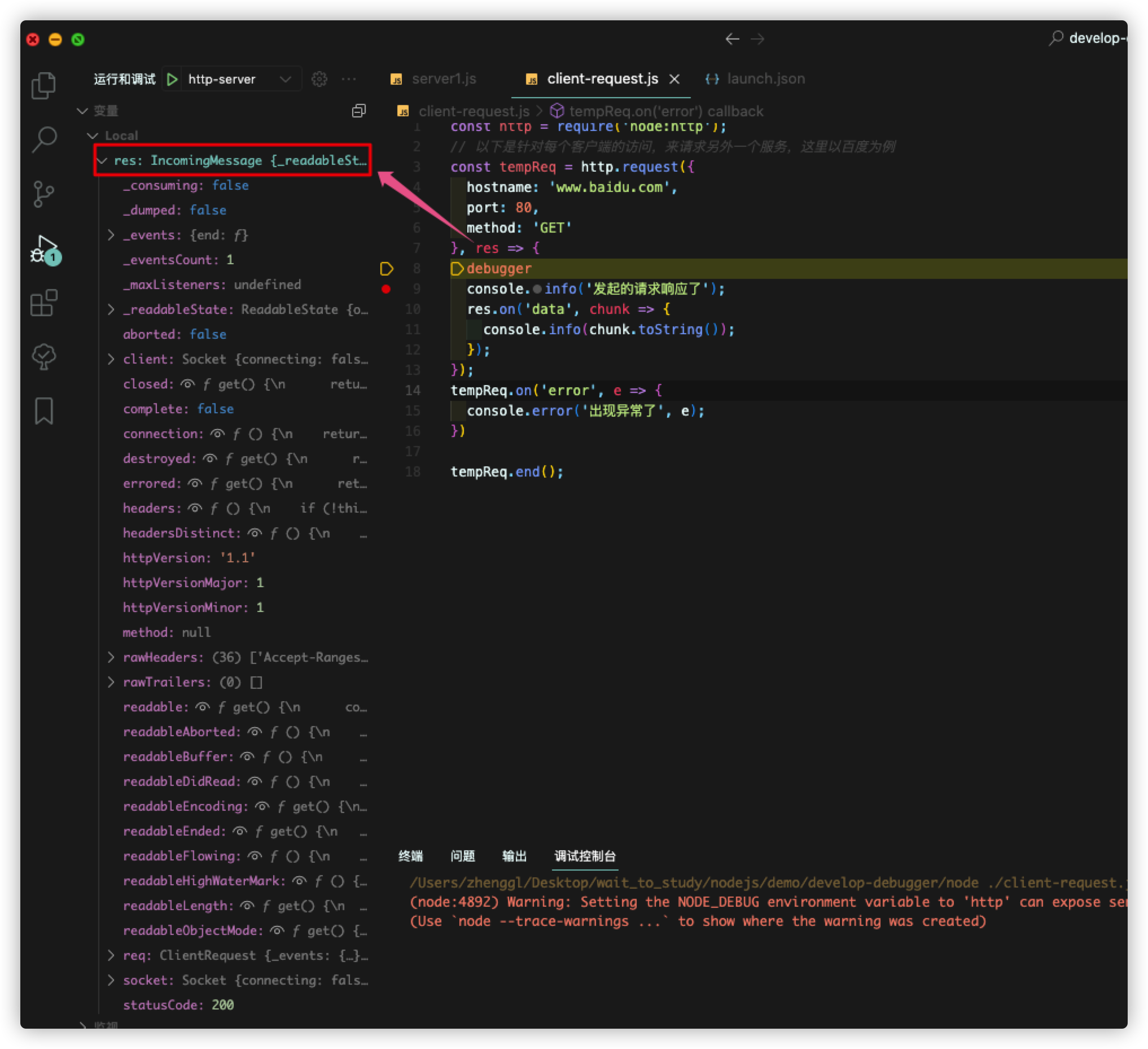Expand the req: ClientRequest variable
Screen dimensions: 1148x1049
(x=111, y=956)
